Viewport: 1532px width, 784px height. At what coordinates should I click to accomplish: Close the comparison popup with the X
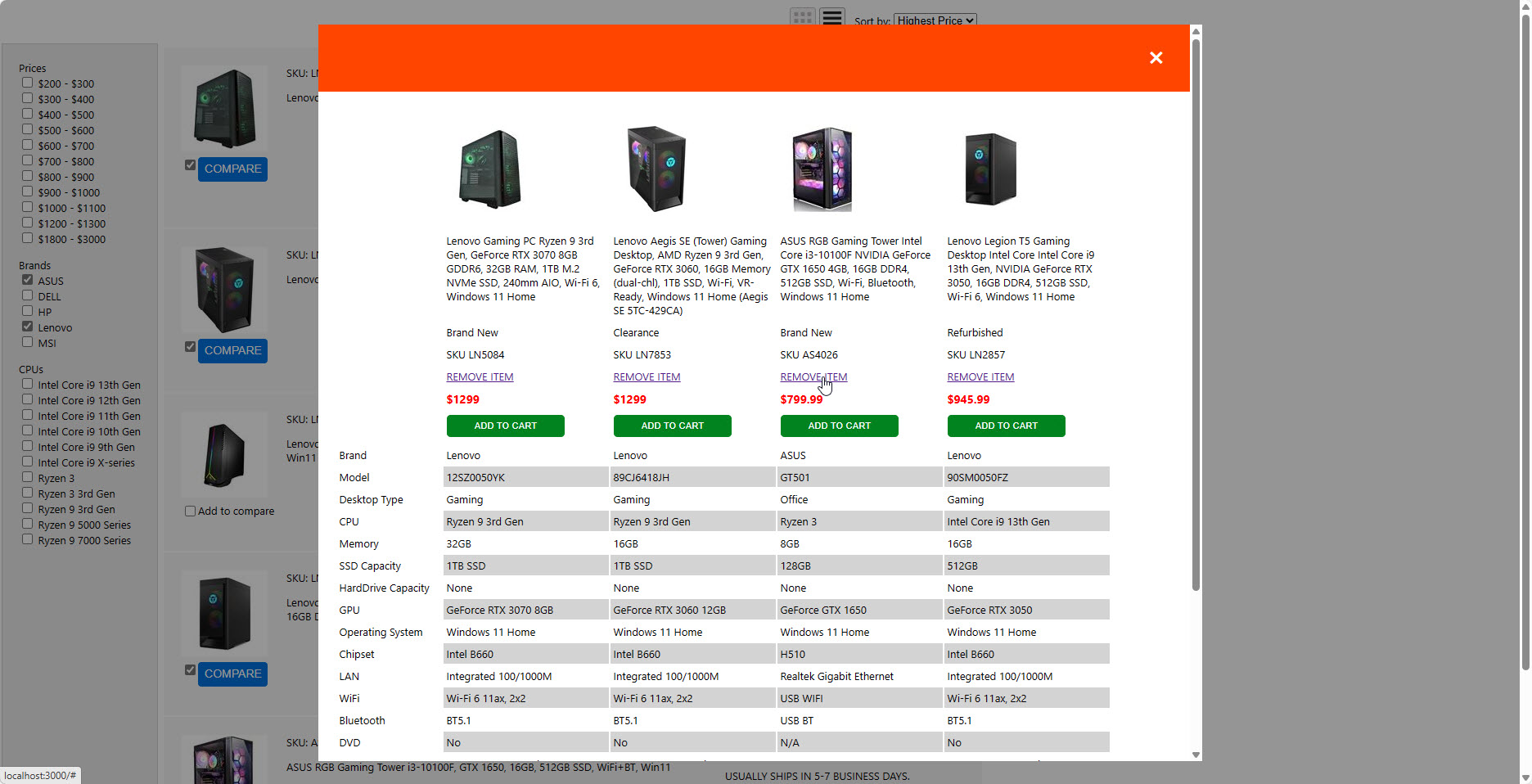1156,58
